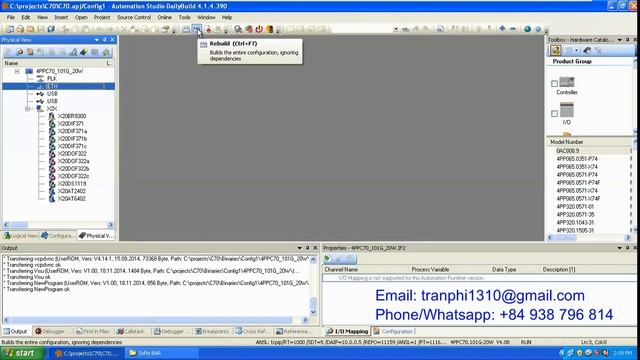Image resolution: width=640 pixels, height=360 pixels.
Task: Click the Output panel scroll-down arrow
Action: click(313, 312)
